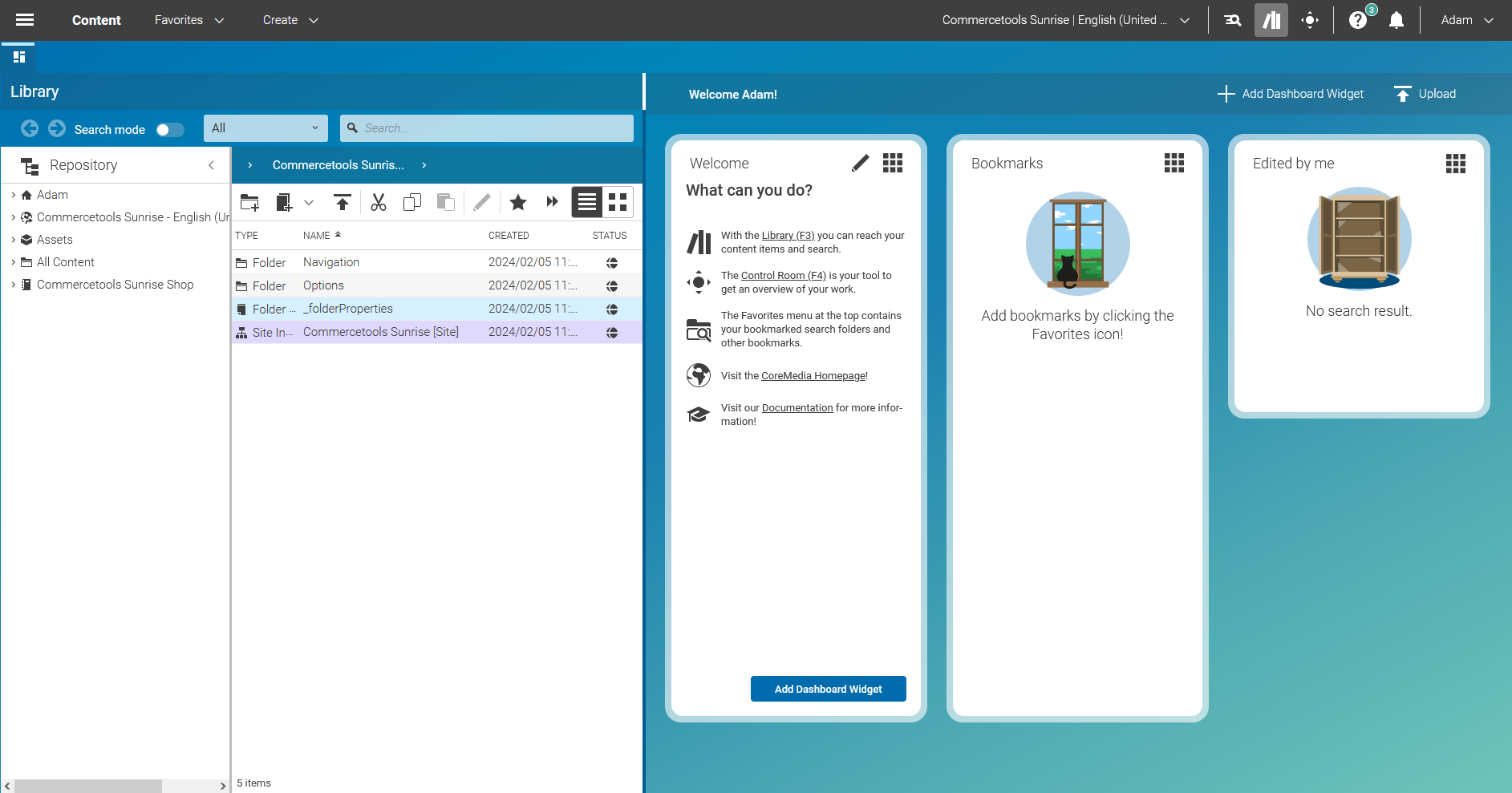Click the Bookmark star icon in toolbar
Viewport: 1512px width, 793px height.
click(518, 202)
